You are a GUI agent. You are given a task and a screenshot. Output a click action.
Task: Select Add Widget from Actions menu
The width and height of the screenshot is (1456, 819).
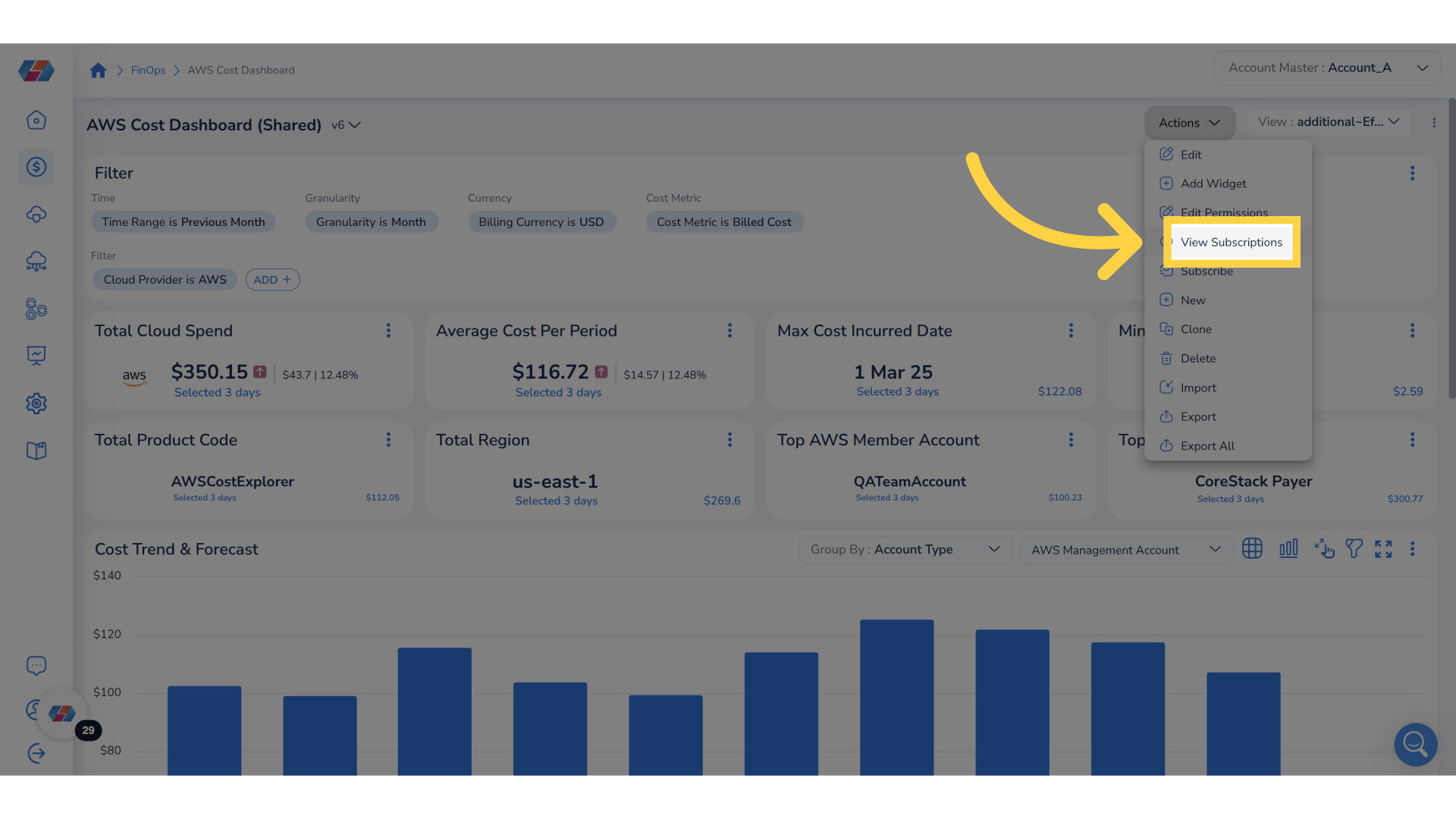pyautogui.click(x=1228, y=184)
